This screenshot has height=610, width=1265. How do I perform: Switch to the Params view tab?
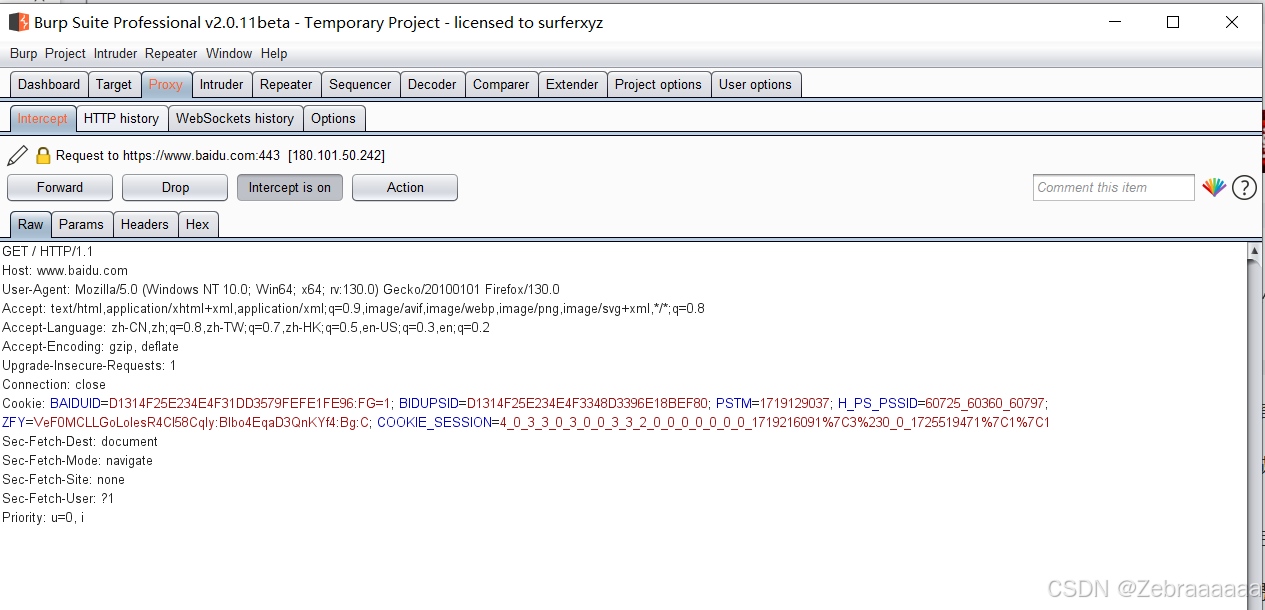click(81, 224)
